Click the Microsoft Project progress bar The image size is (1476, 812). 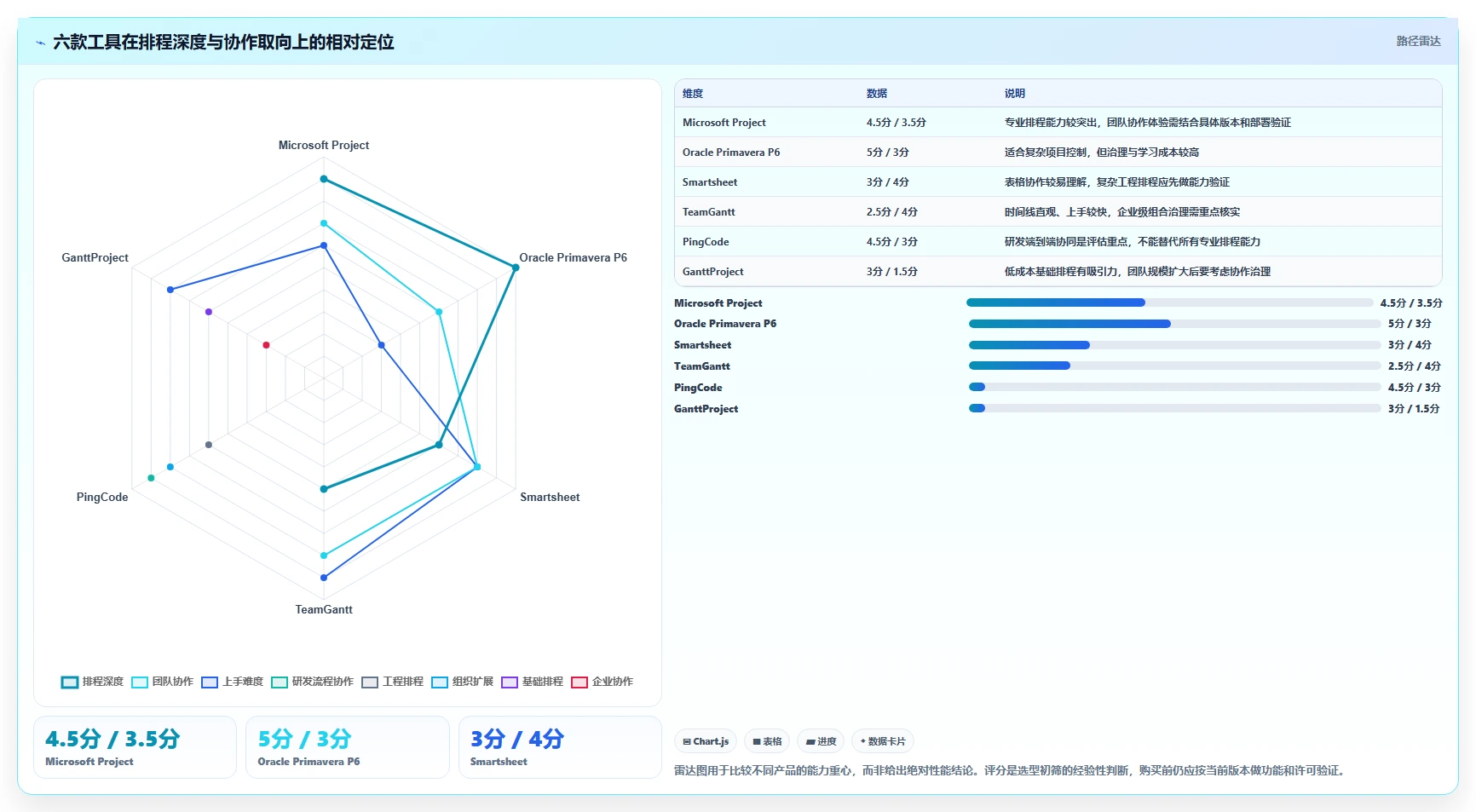click(x=1170, y=302)
